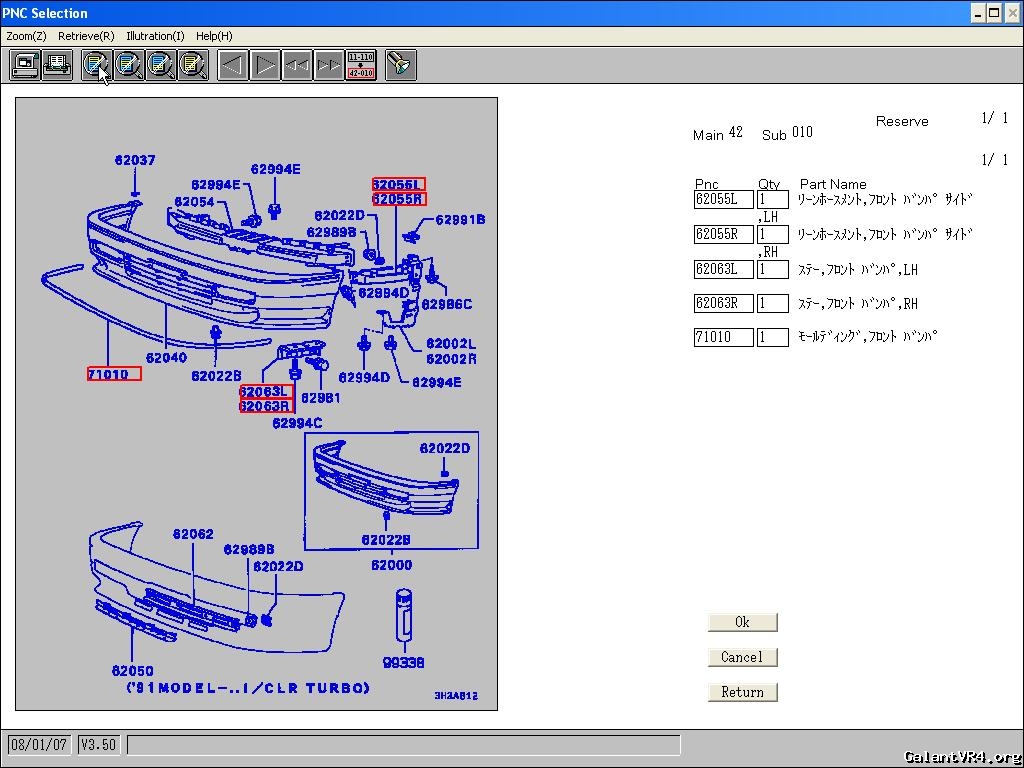The height and width of the screenshot is (768, 1024).
Task: Click the 11-110 to 42-010 group jump icon
Action: coord(361,66)
